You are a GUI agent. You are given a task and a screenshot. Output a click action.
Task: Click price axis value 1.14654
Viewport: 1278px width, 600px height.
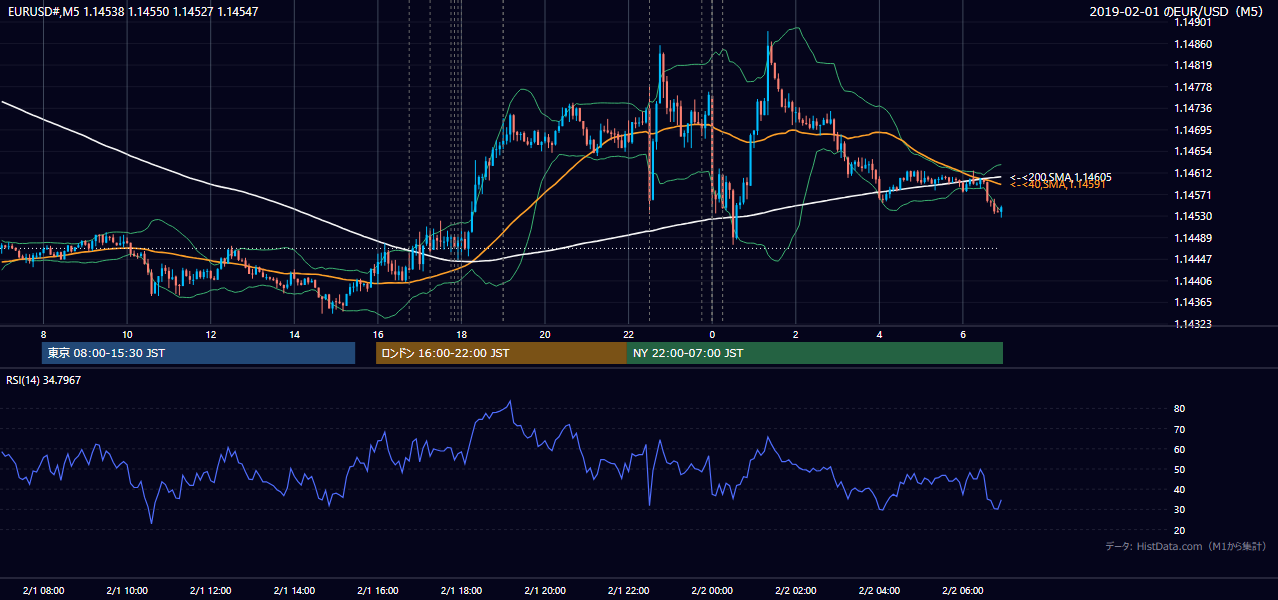(x=1193, y=151)
